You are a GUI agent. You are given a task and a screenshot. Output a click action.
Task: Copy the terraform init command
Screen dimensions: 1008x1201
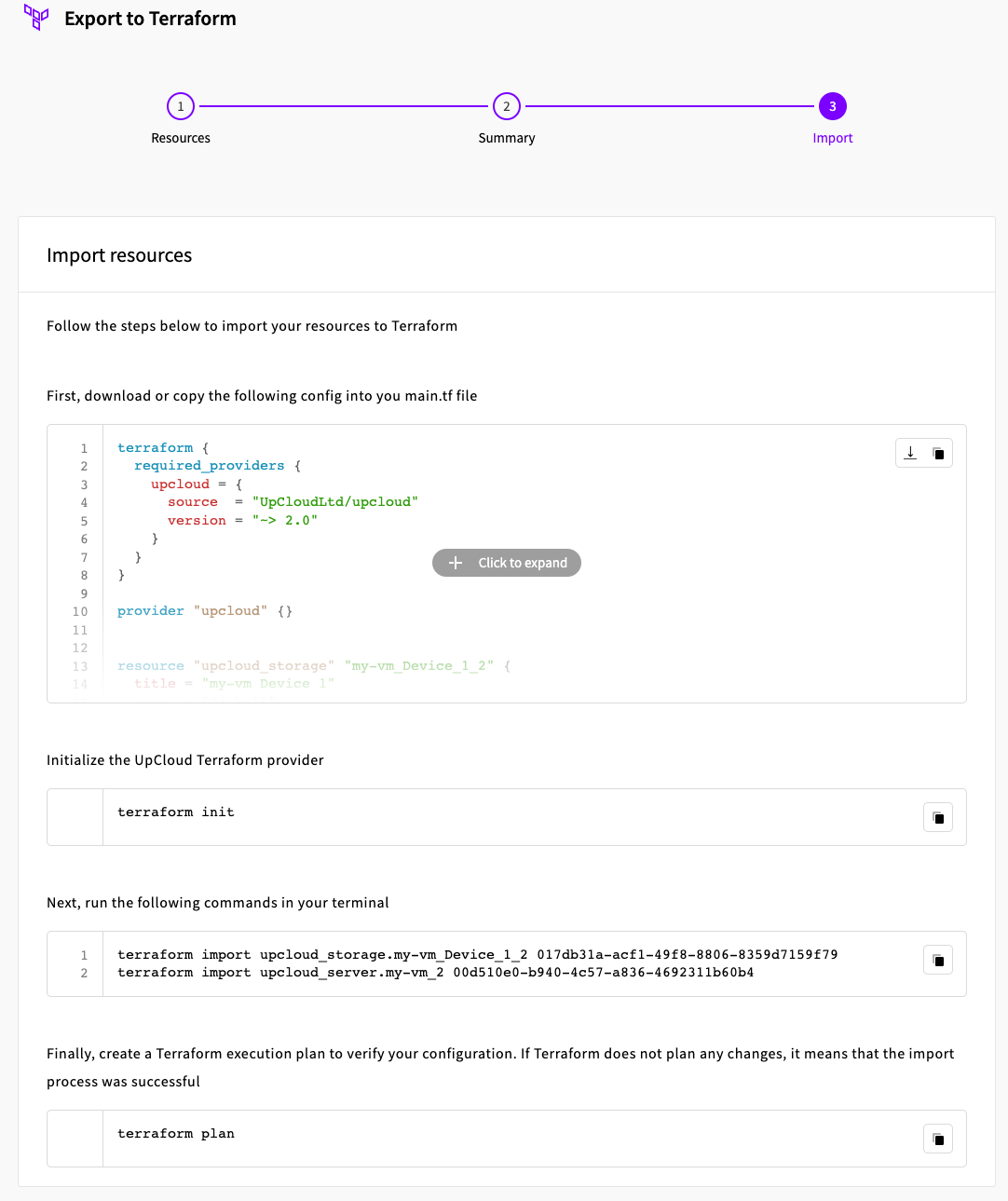[x=938, y=817]
